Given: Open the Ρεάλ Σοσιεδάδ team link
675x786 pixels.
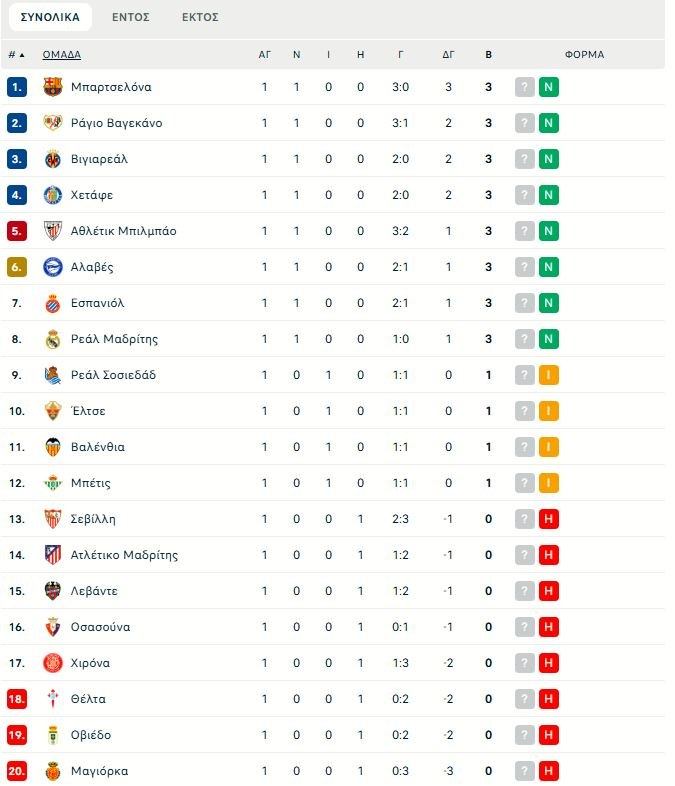Looking at the screenshot, I should [114, 375].
